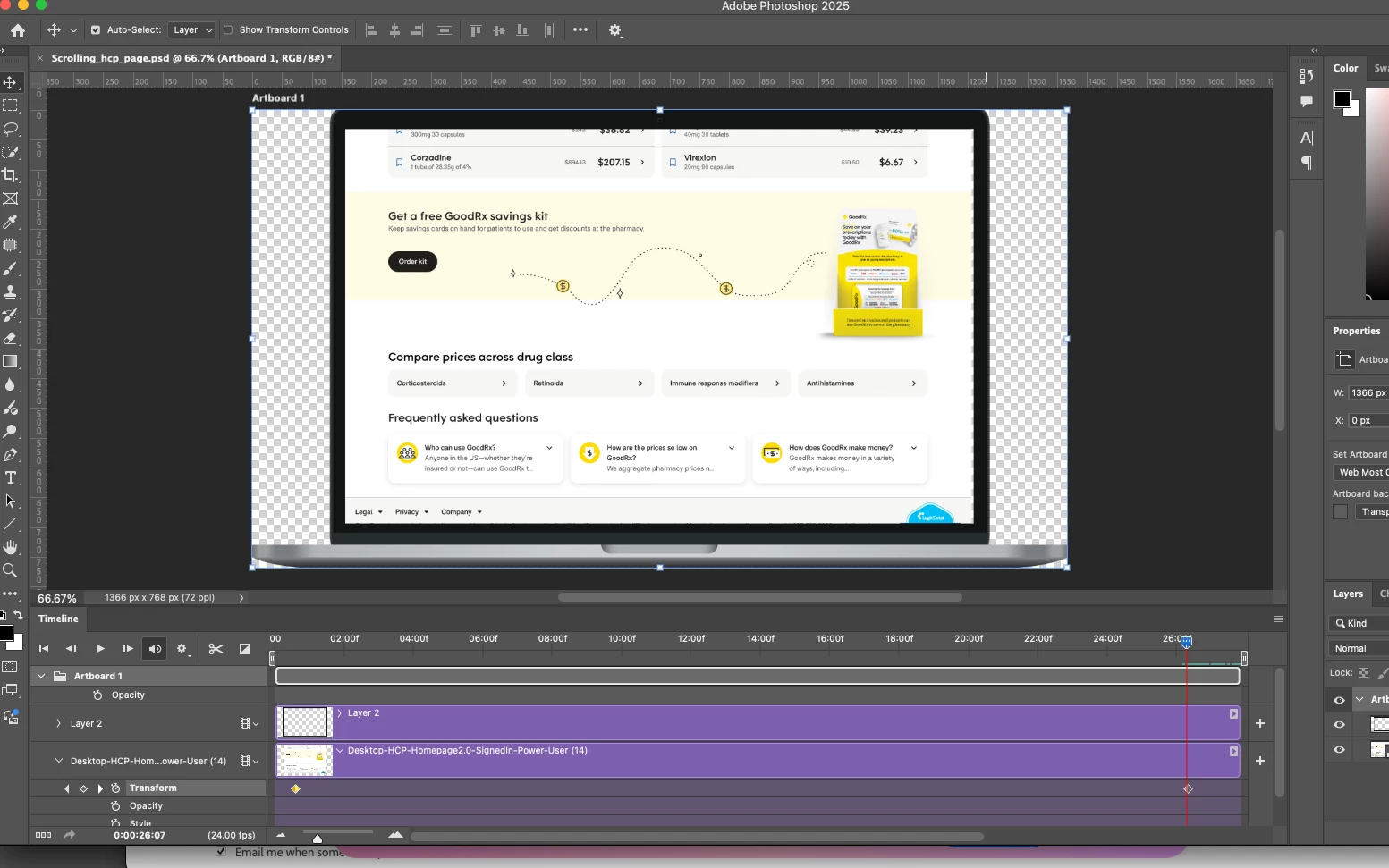
Task: Select the Crop tool
Action: point(11,175)
